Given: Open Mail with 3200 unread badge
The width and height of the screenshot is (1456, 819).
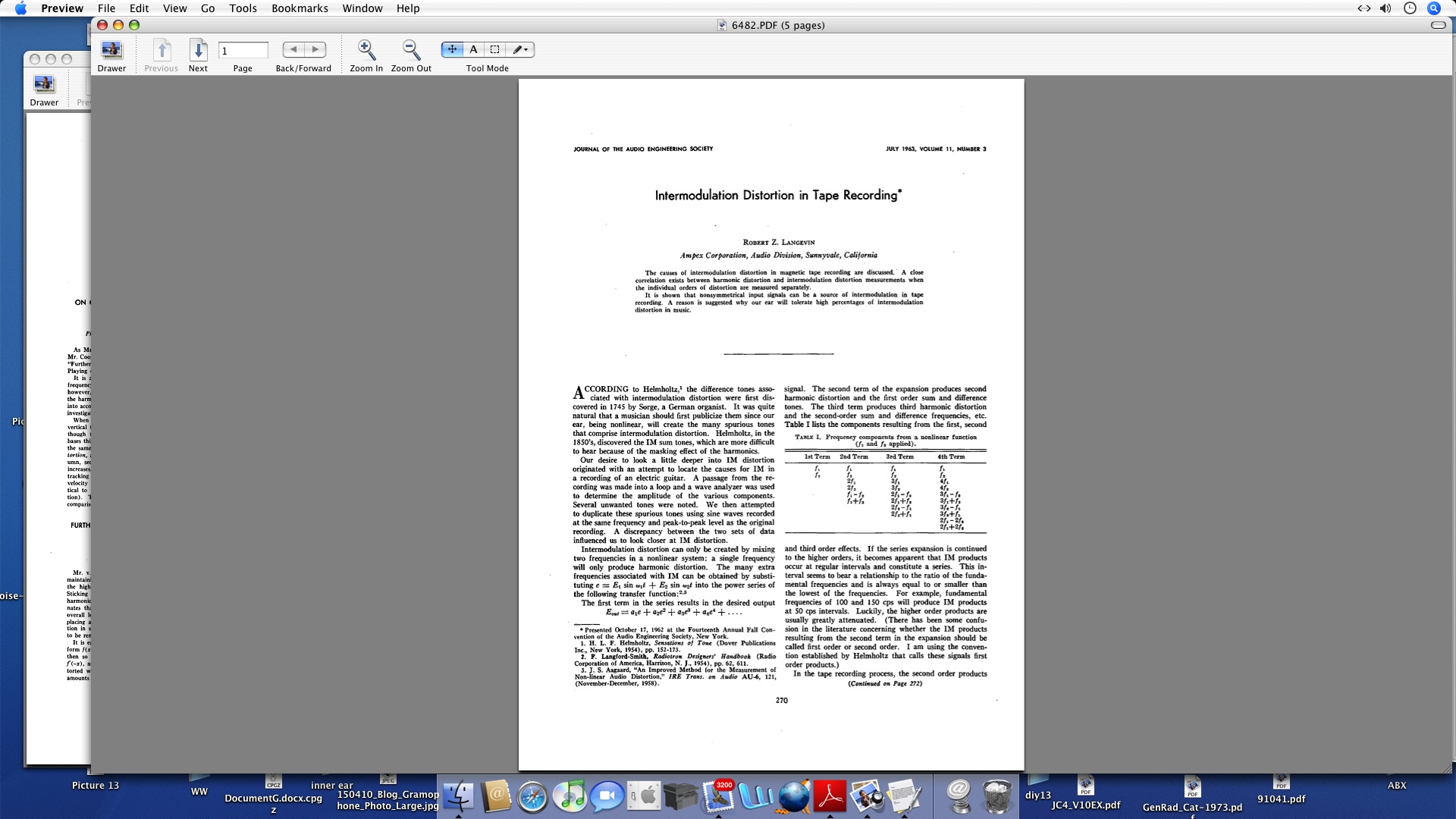Looking at the screenshot, I should [717, 796].
